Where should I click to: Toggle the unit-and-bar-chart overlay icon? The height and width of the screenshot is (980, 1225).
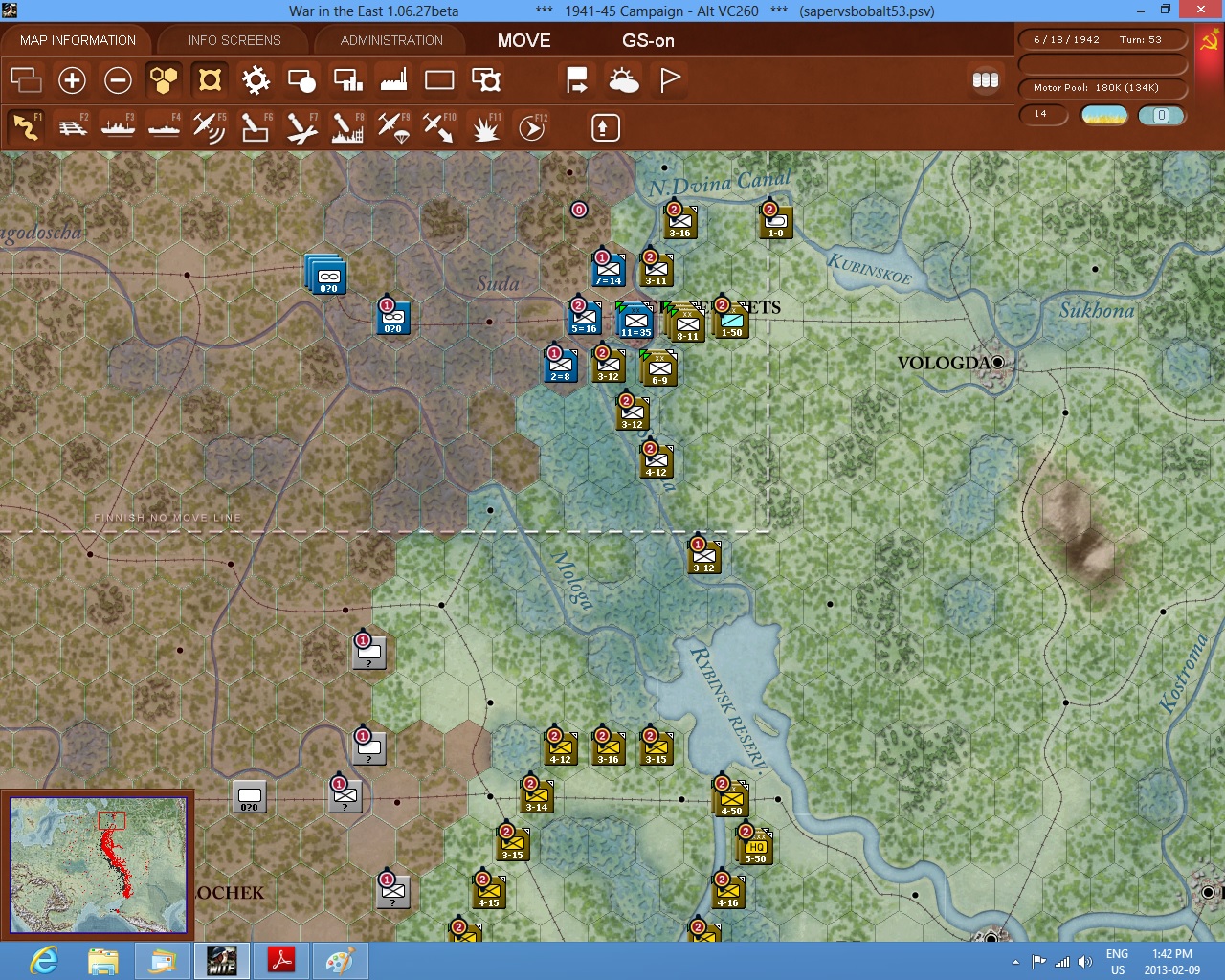tap(347, 80)
